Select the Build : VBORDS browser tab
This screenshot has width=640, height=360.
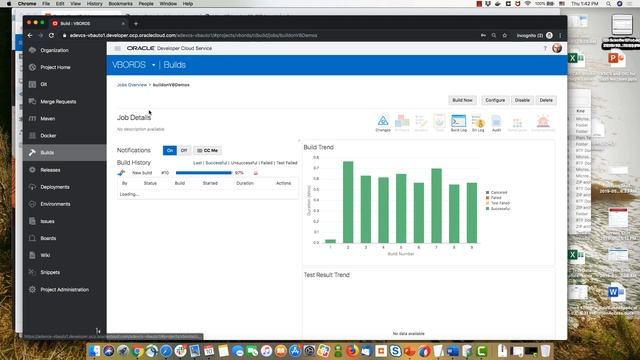pyautogui.click(x=88, y=23)
